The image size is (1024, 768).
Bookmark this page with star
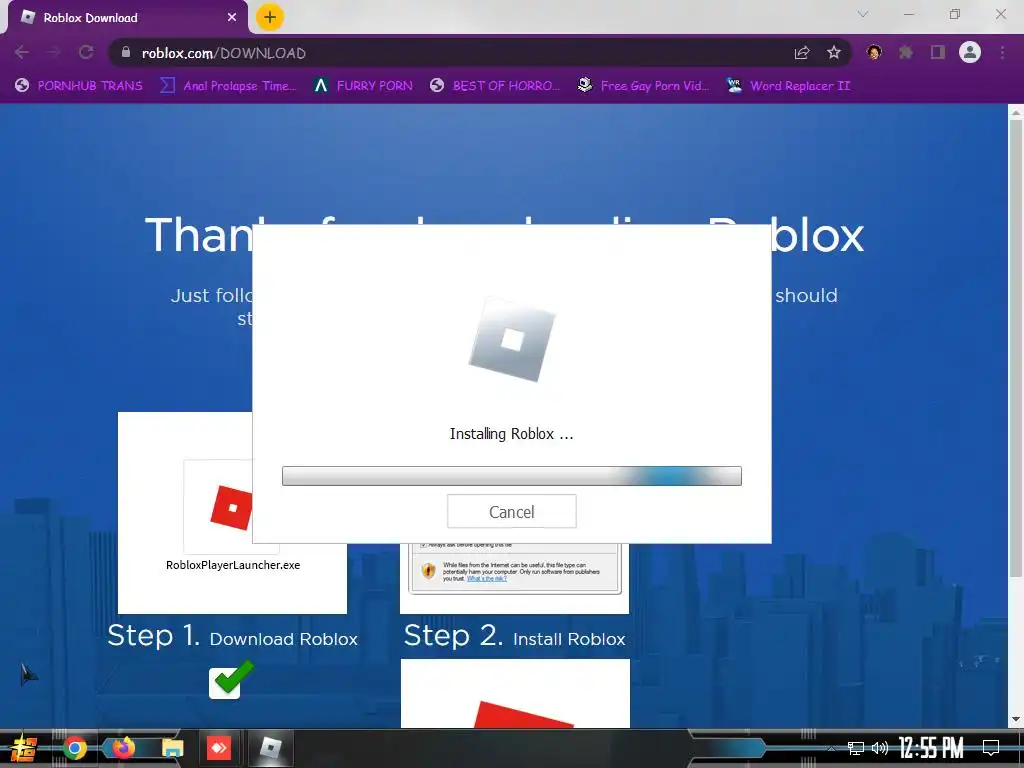834,53
